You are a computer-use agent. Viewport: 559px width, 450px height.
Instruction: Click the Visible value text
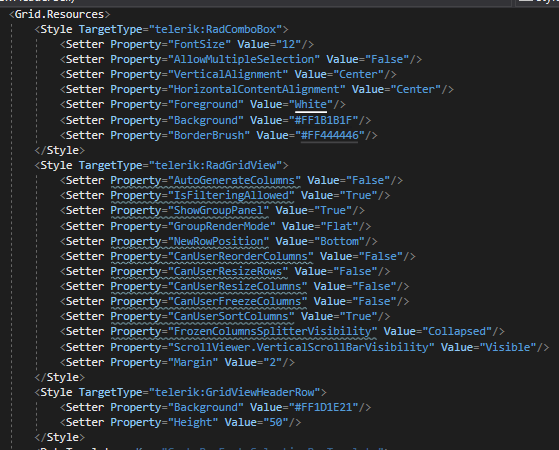coord(508,347)
